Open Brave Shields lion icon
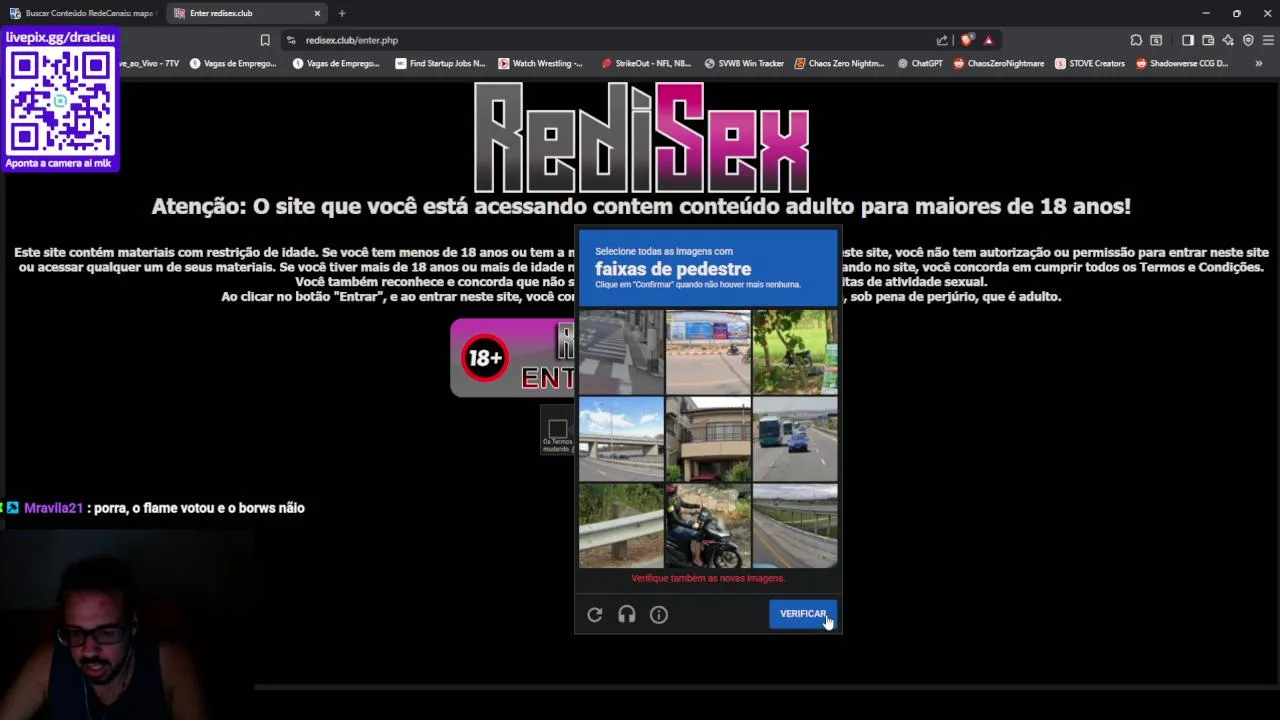 [966, 40]
